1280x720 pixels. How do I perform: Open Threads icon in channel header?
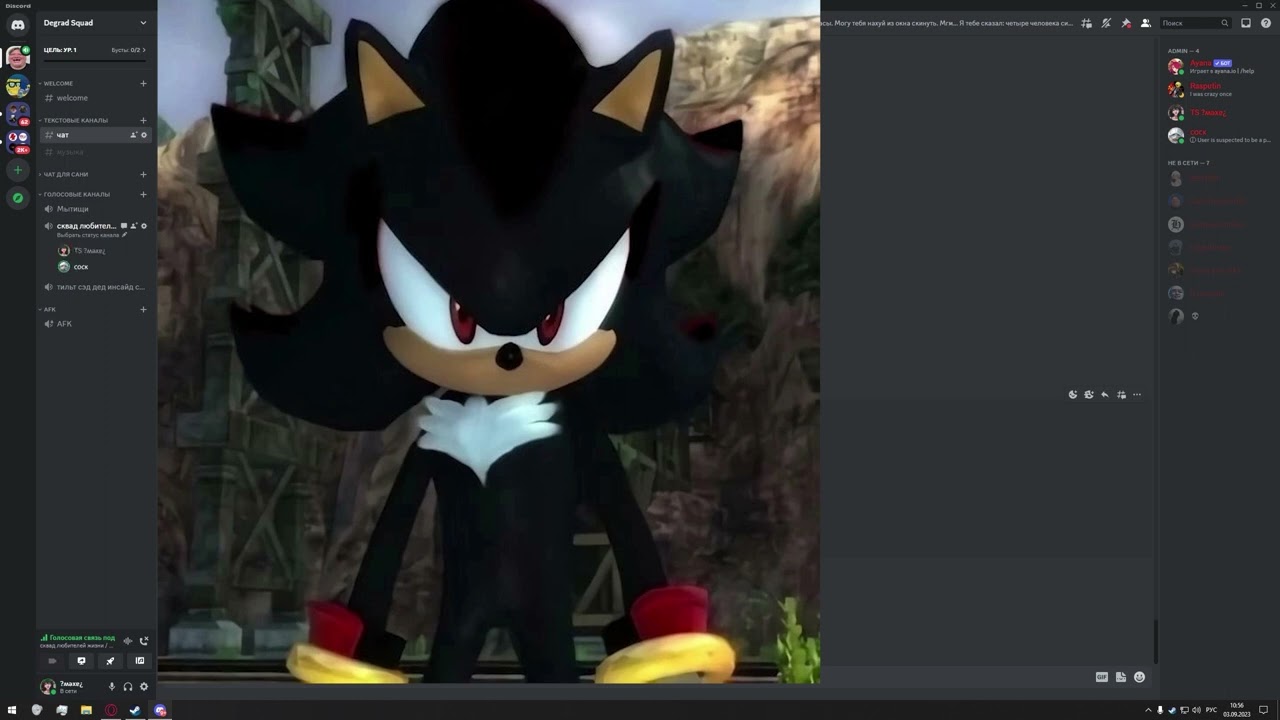pyautogui.click(x=1086, y=23)
